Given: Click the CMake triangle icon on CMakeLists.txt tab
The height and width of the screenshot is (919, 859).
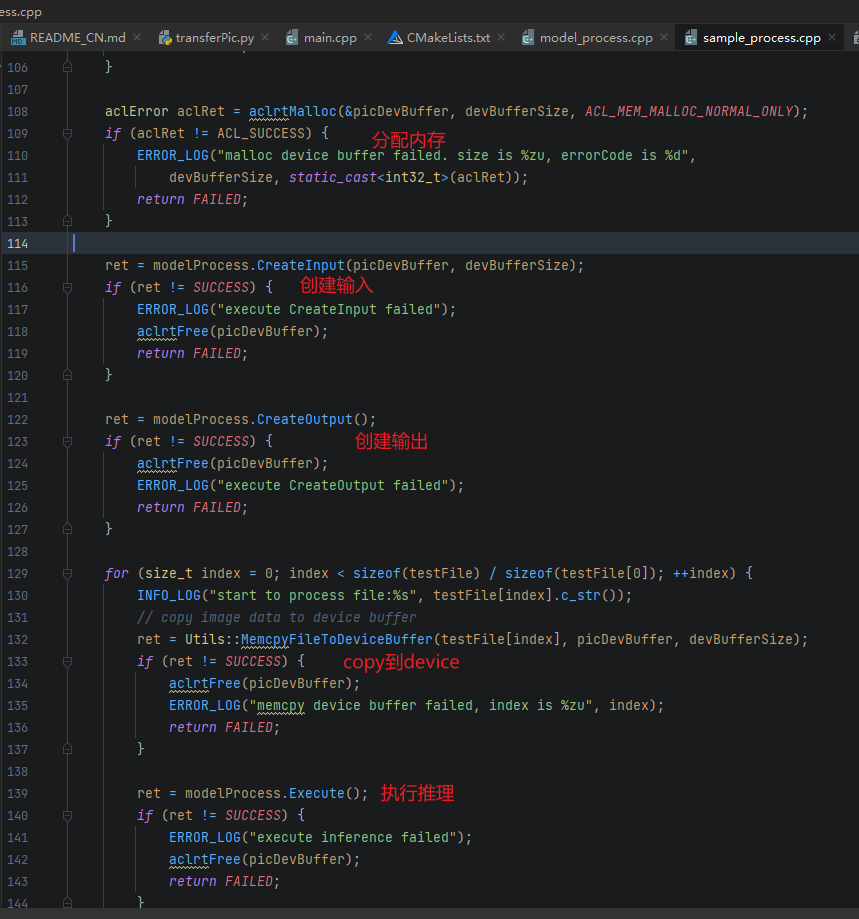Looking at the screenshot, I should pyautogui.click(x=395, y=38).
